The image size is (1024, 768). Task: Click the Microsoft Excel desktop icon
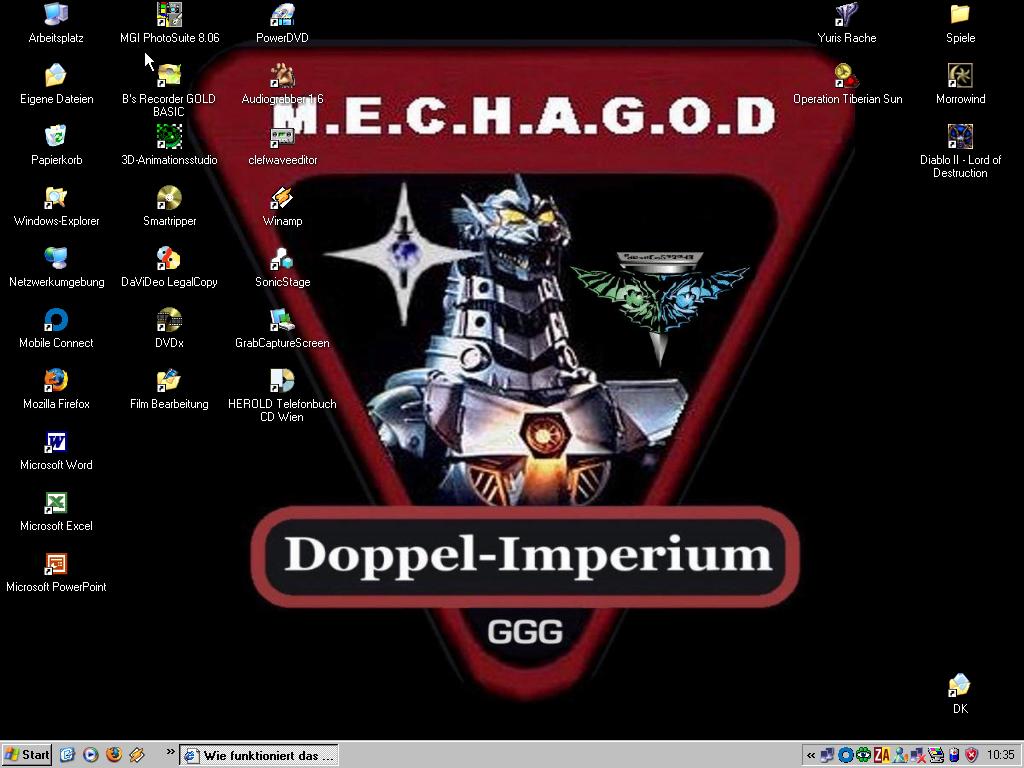coord(56,503)
